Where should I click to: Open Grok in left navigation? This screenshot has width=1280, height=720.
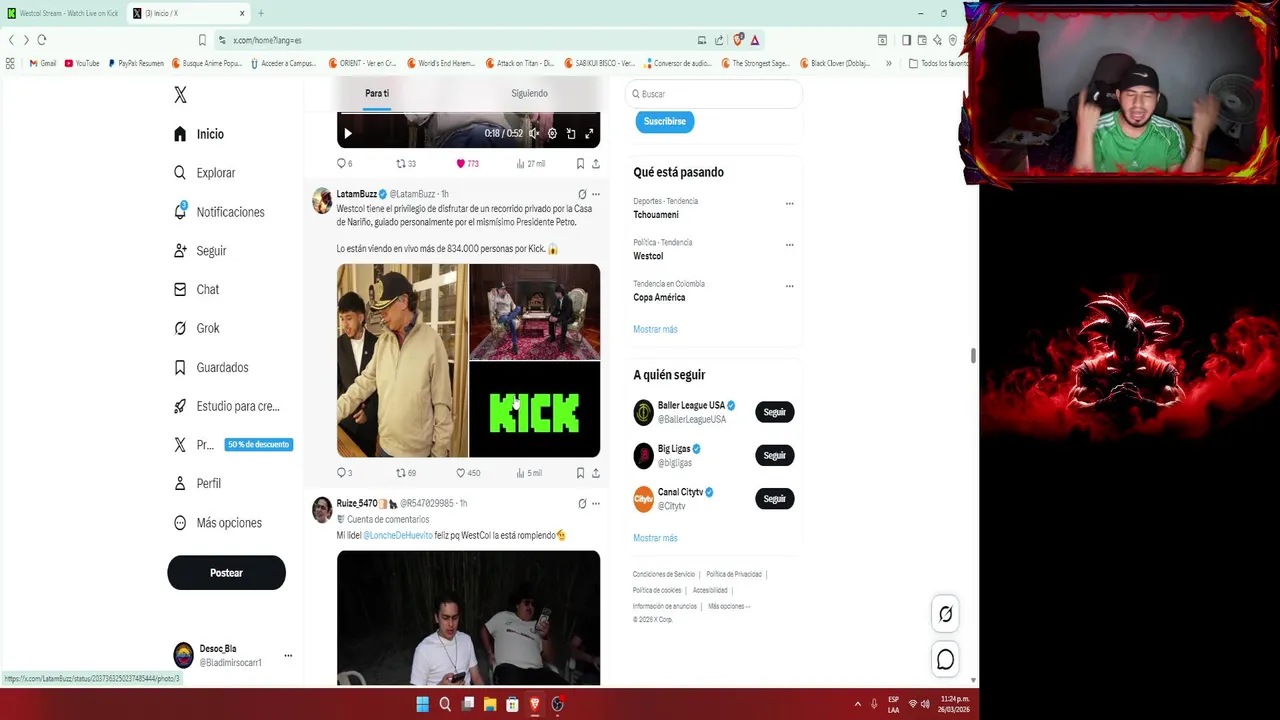(x=196, y=328)
